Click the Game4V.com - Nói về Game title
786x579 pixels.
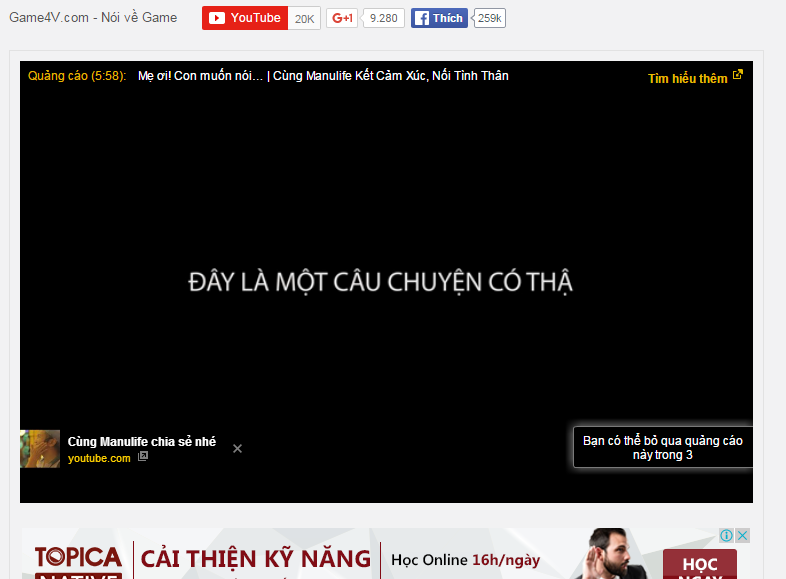(x=93, y=18)
